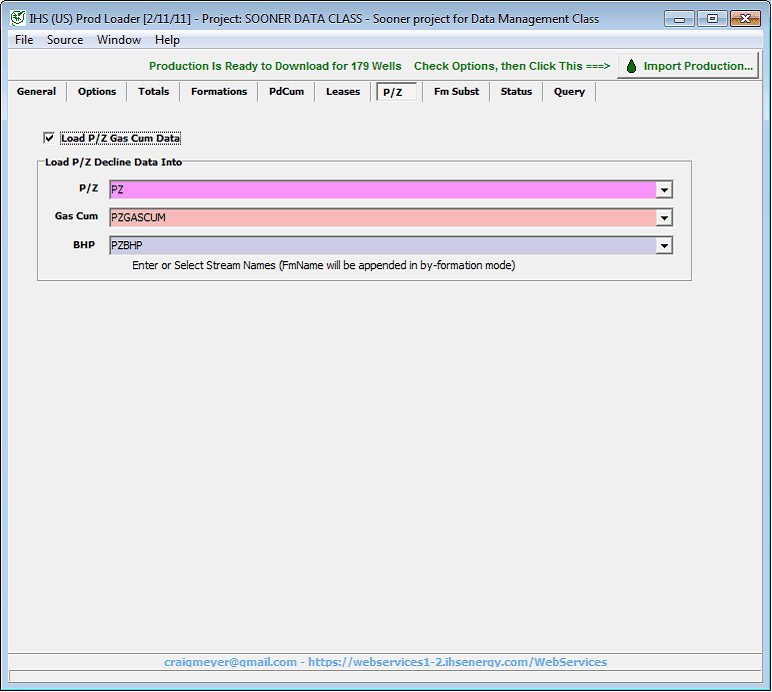Toggle Load P/Z Gas Cum Data checkbox

click(49, 138)
